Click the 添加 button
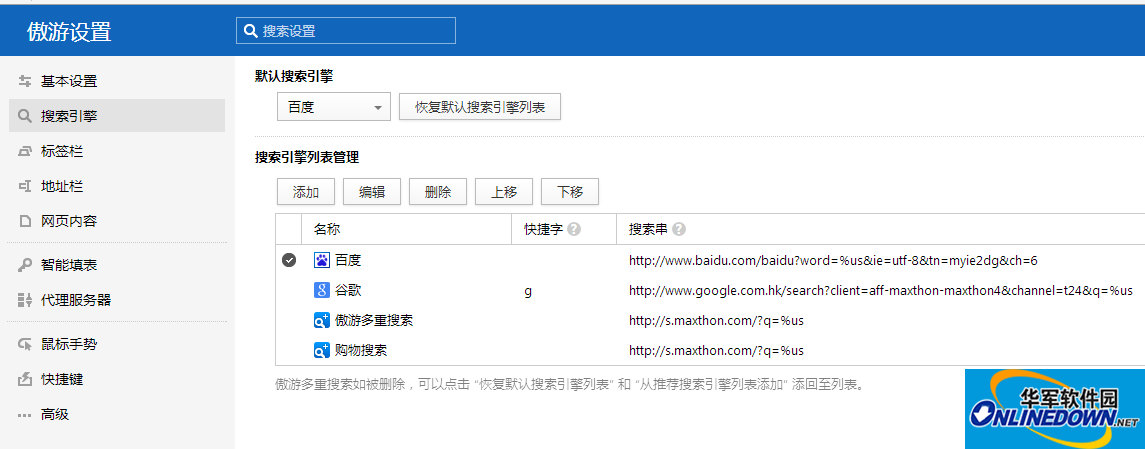The width and height of the screenshot is (1145, 449). click(306, 192)
